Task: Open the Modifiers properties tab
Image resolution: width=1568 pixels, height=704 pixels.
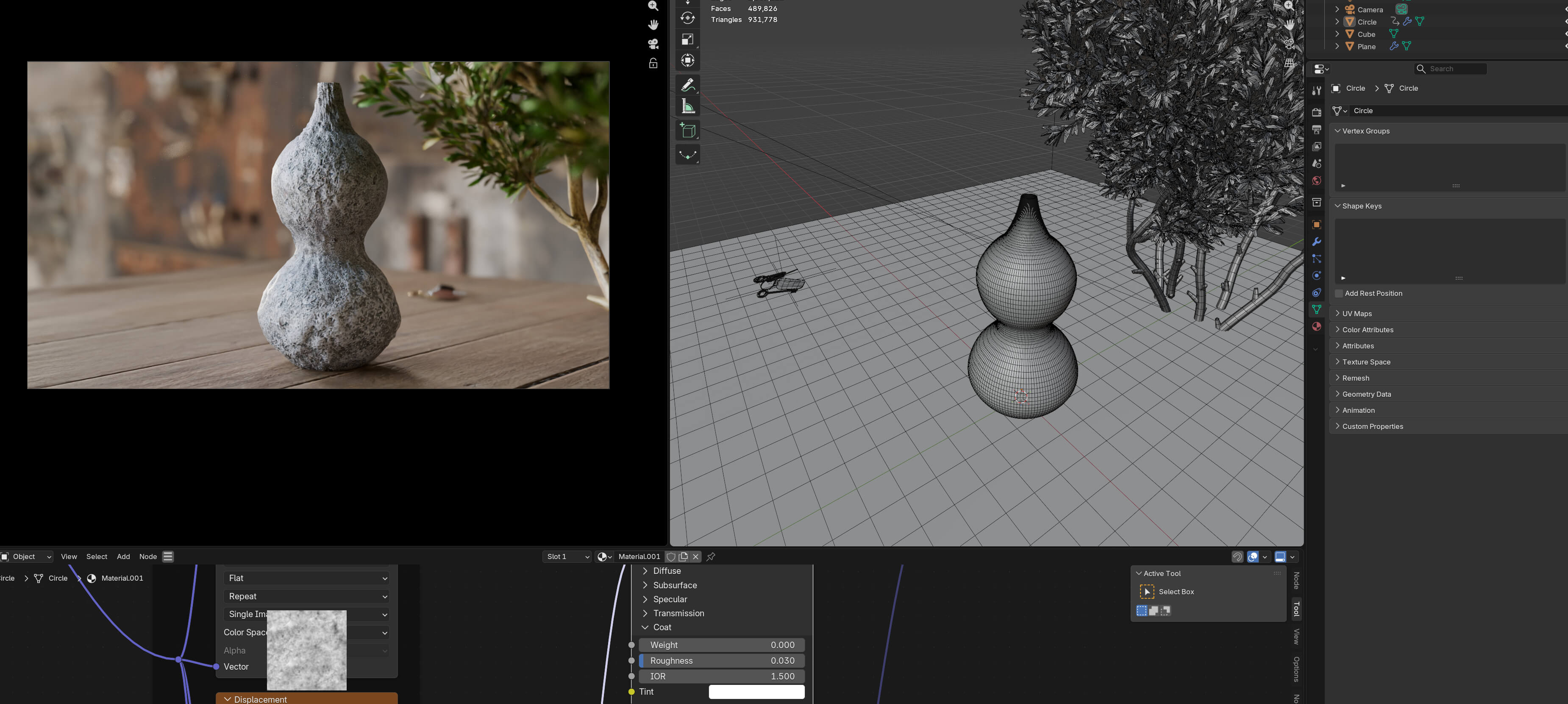Action: 1317,242
